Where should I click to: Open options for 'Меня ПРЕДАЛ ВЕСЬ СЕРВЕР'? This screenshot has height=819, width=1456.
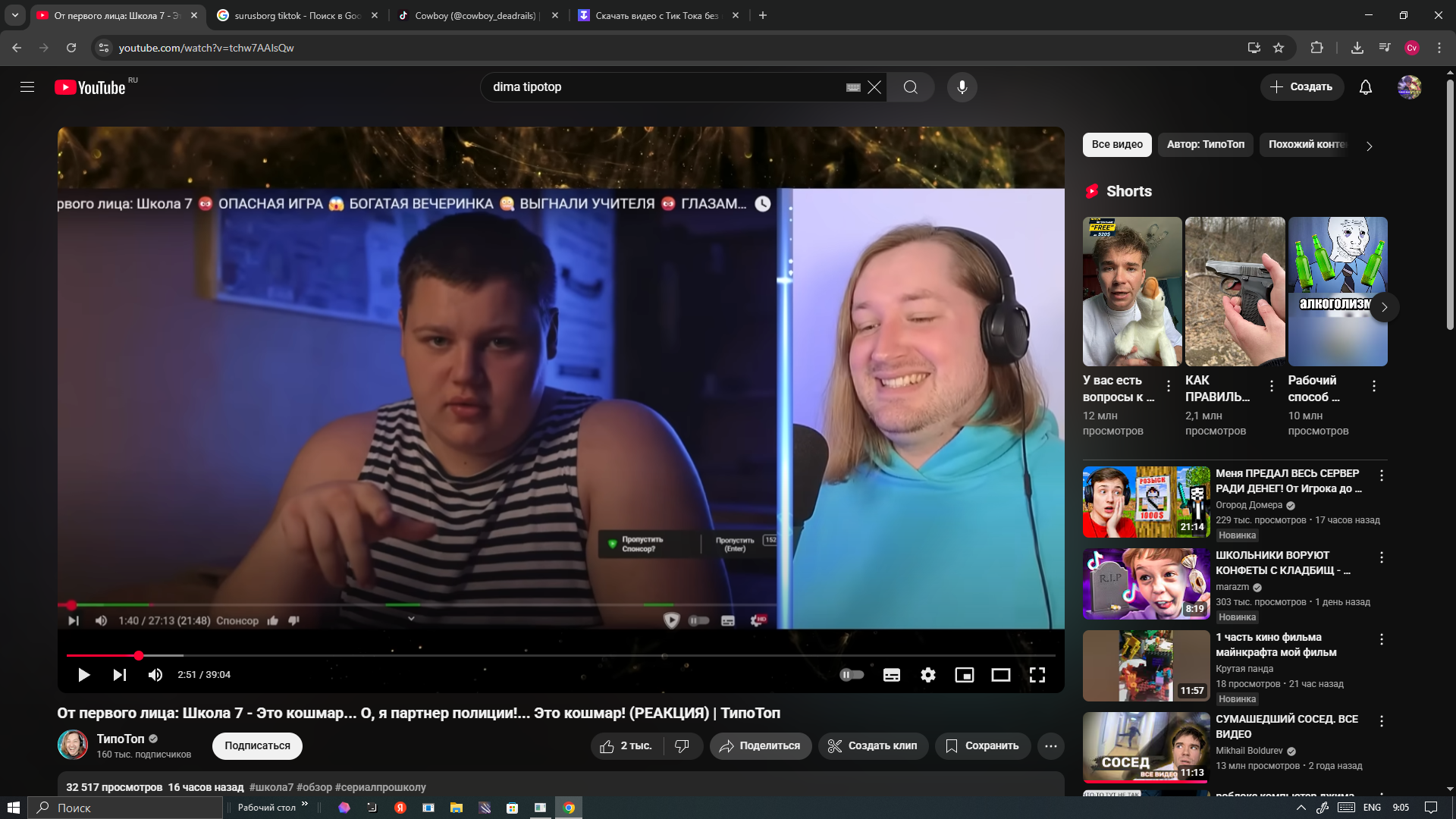coord(1382,475)
